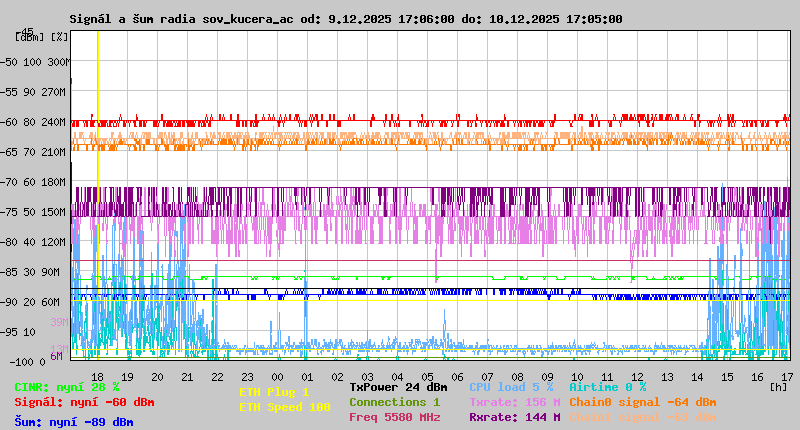The image size is (800, 430).
Task: Click the graph title text at top
Action: (346, 19)
